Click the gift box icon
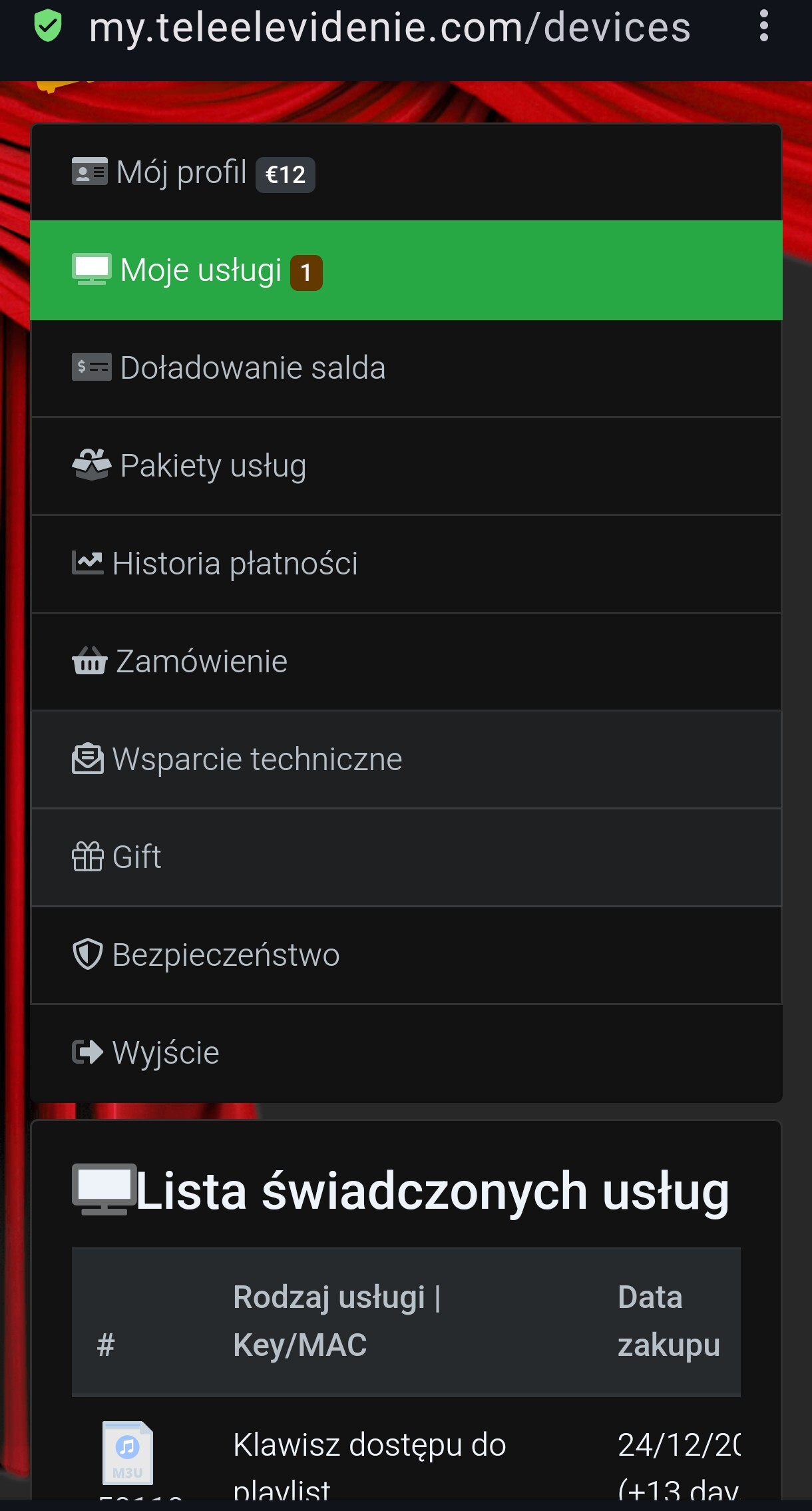The image size is (812, 1511). pyautogui.click(x=88, y=857)
